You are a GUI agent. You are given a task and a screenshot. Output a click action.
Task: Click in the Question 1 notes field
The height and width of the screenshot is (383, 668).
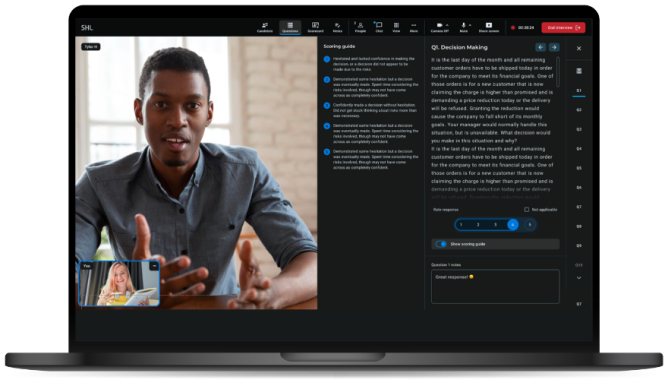[x=495, y=286]
